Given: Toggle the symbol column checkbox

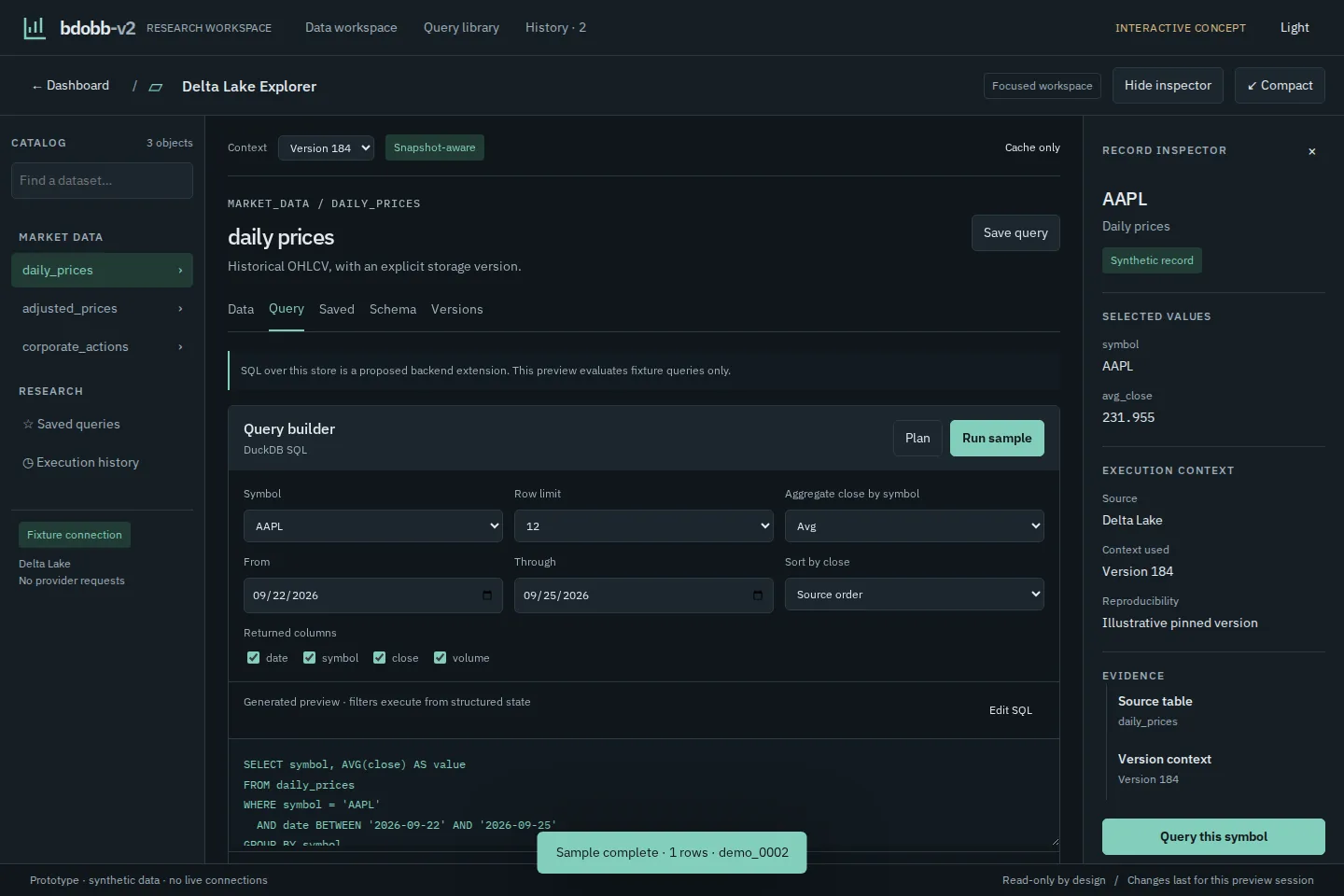Looking at the screenshot, I should pos(309,658).
